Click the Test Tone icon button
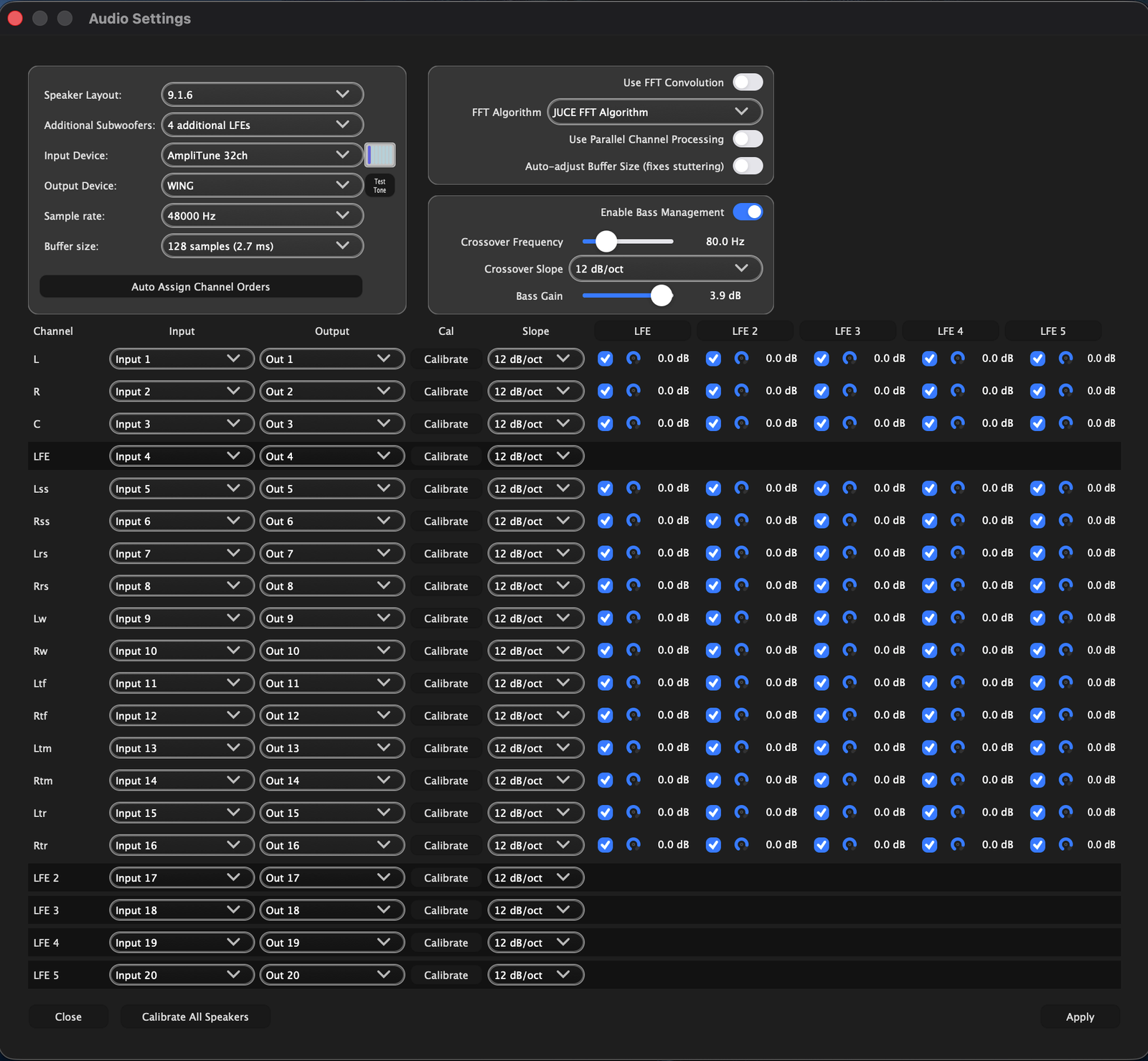The image size is (1148, 1061). click(x=380, y=186)
